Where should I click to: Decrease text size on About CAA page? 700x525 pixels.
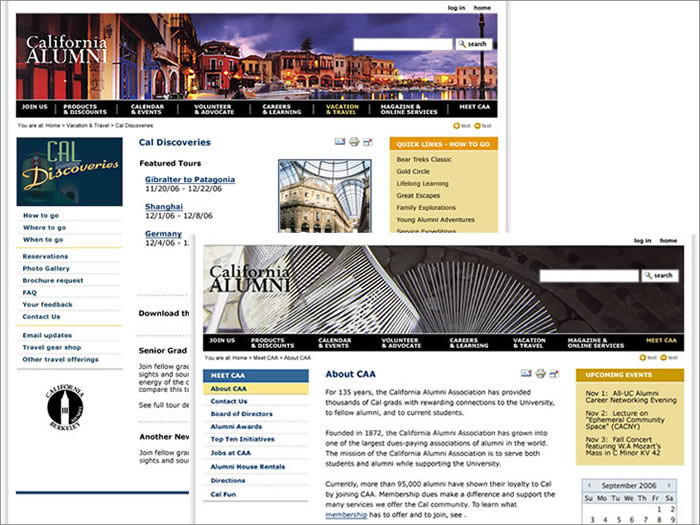pyautogui.click(x=669, y=358)
